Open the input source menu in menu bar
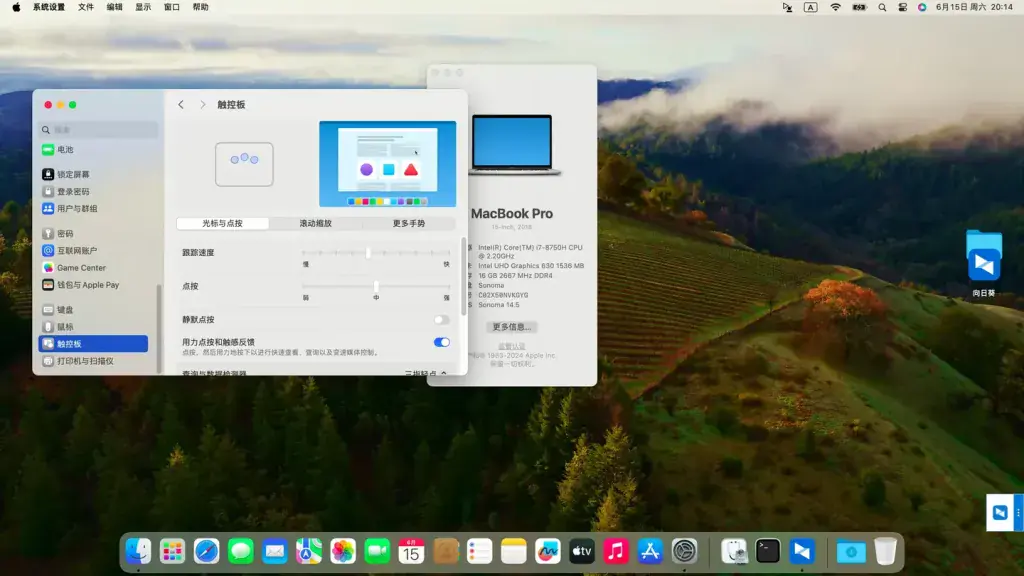This screenshot has height=576, width=1024. tap(810, 7)
